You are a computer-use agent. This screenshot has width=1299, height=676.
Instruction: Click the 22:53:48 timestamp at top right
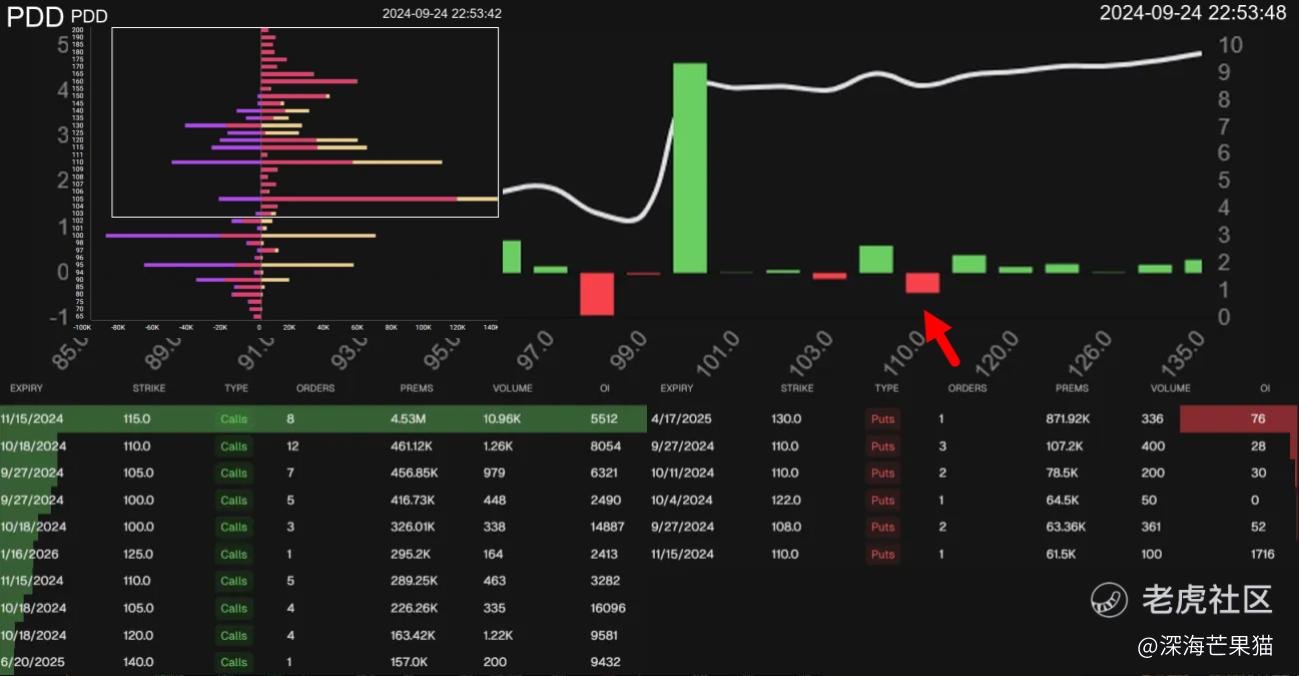(1193, 13)
